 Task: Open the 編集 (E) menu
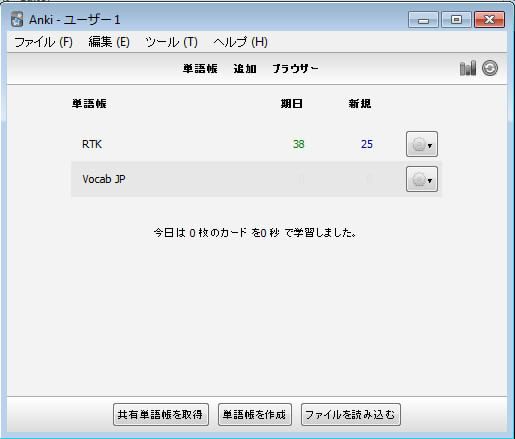109,42
